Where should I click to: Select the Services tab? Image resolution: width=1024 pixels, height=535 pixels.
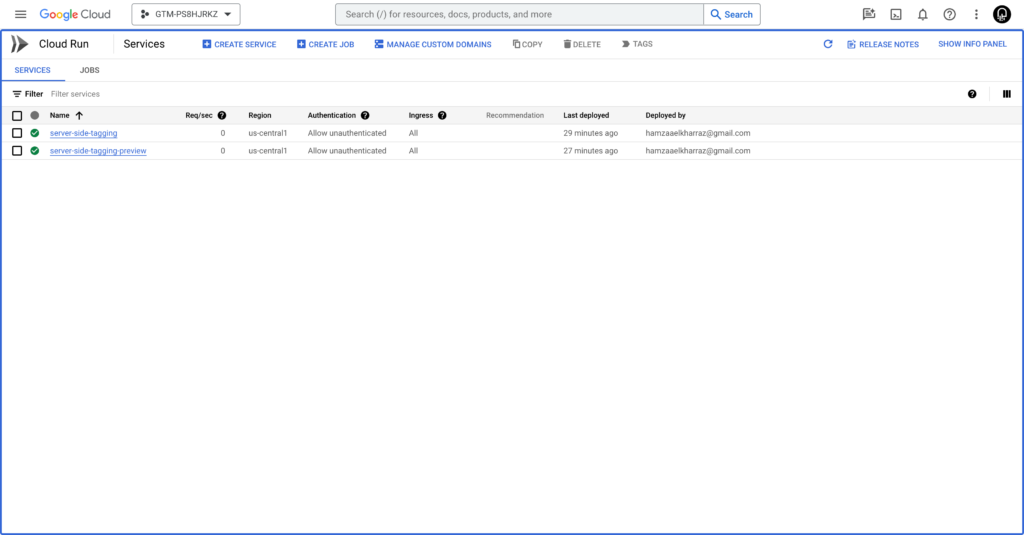32,70
